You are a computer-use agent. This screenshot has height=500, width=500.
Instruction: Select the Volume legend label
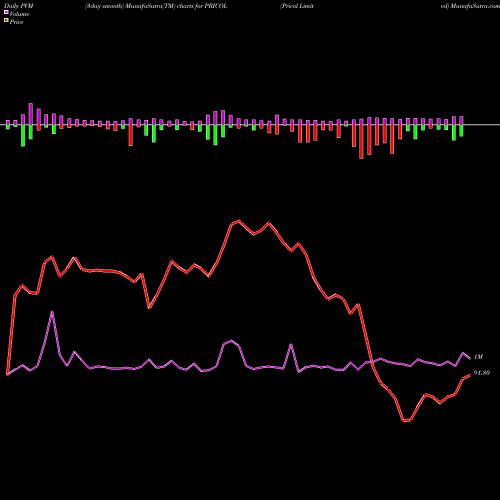(19, 14)
